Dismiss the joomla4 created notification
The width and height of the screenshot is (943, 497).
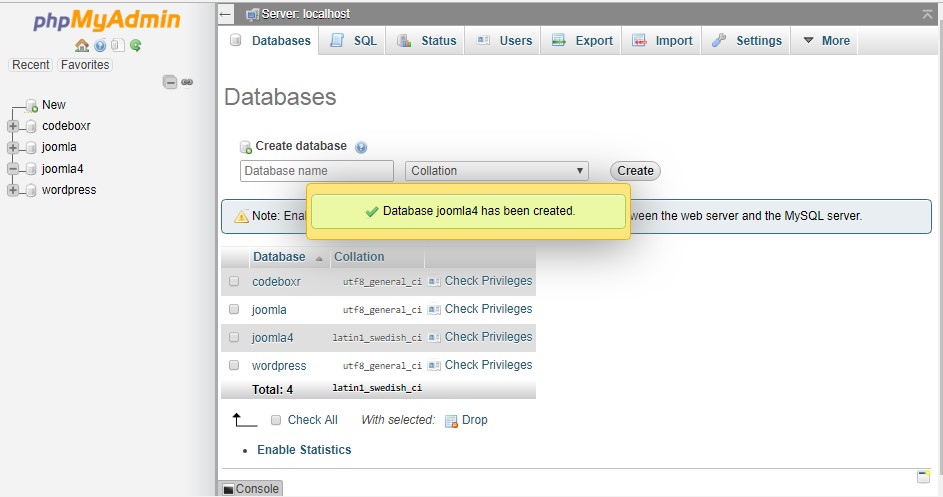[x=468, y=211]
